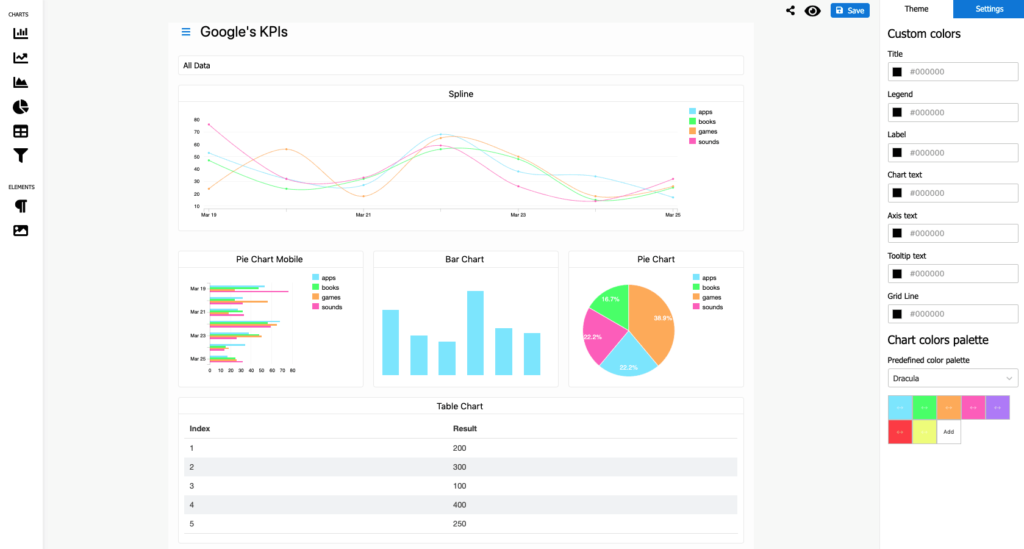The height and width of the screenshot is (549, 1024).
Task: Add a filter element from sidebar
Action: point(21,155)
